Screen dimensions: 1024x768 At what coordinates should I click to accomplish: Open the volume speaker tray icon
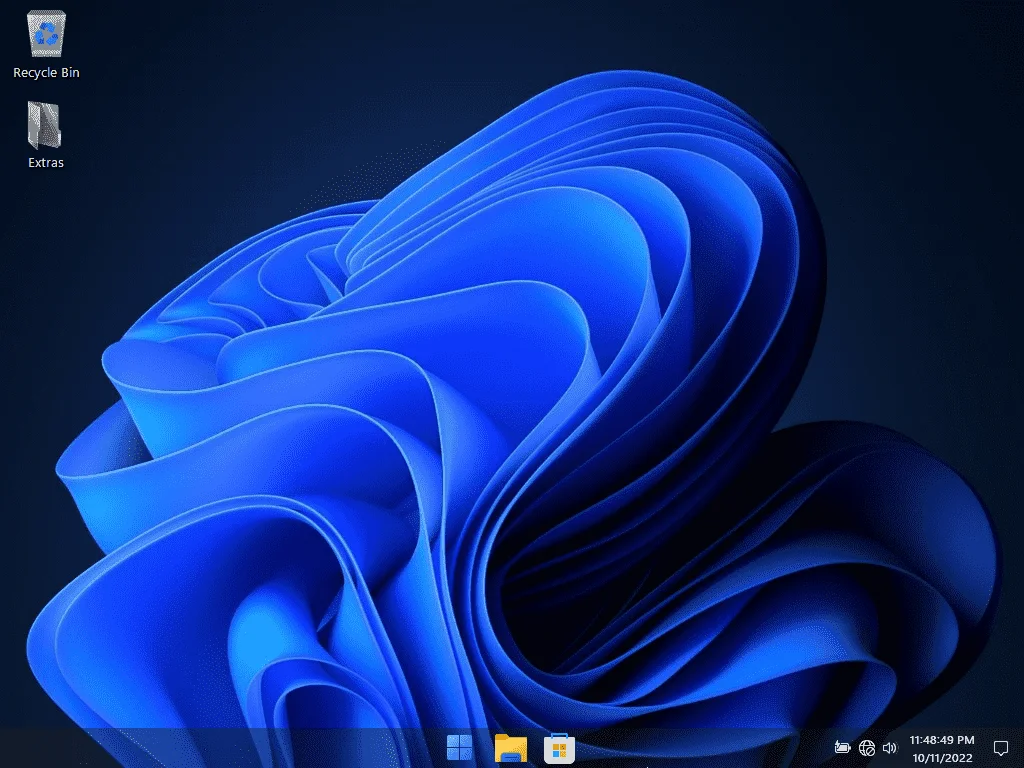click(889, 748)
